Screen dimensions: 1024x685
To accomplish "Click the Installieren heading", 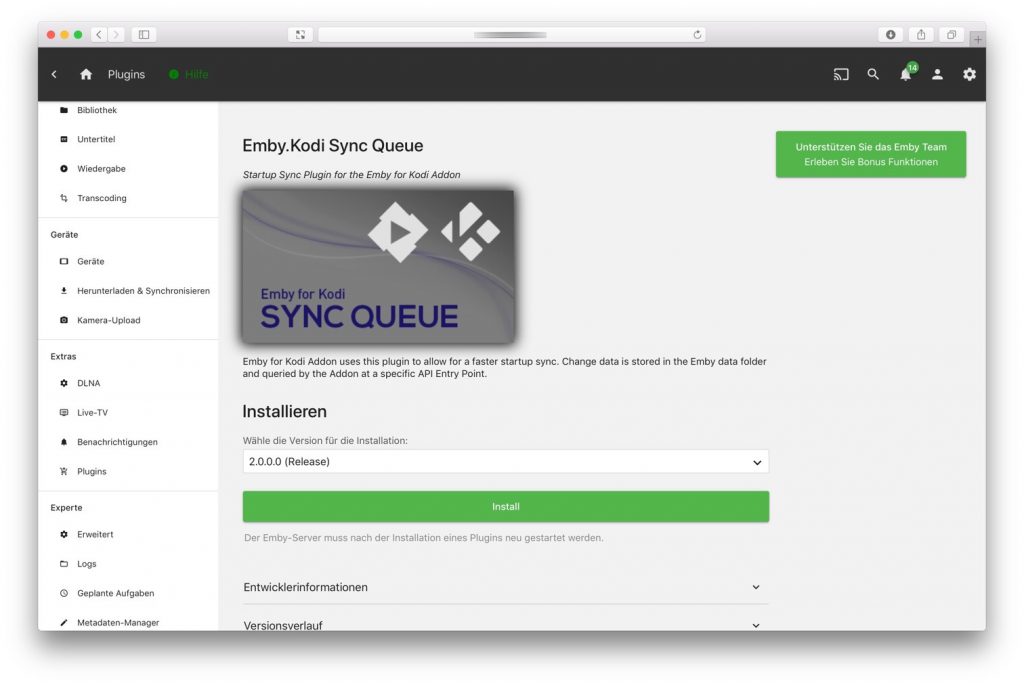I will point(284,411).
